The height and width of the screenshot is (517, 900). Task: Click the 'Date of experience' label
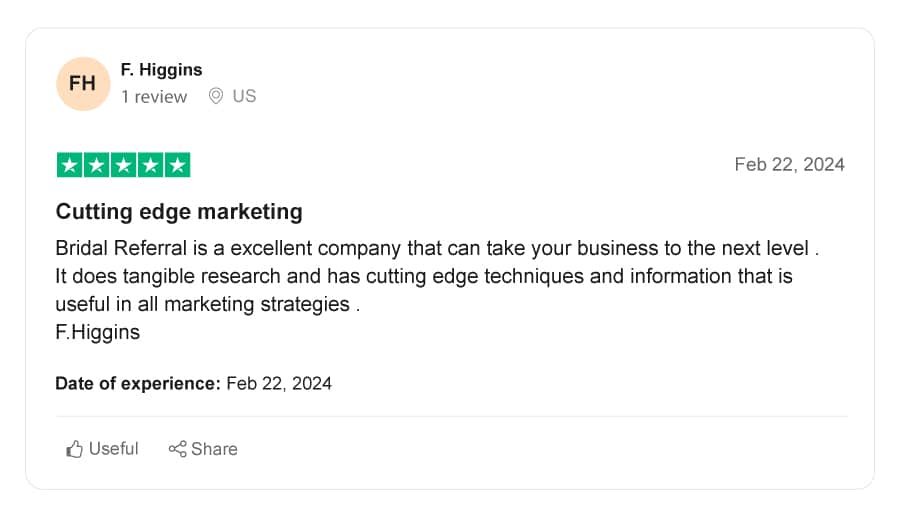pos(138,383)
